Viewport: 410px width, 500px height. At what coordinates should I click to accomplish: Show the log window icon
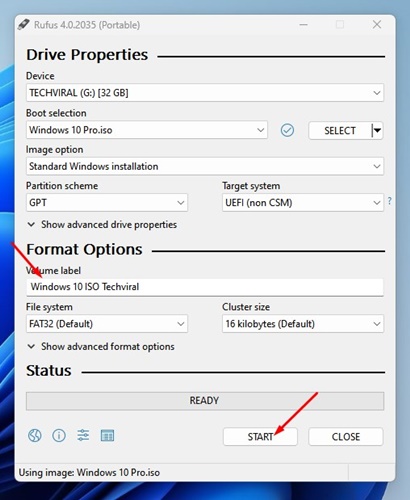[107, 435]
